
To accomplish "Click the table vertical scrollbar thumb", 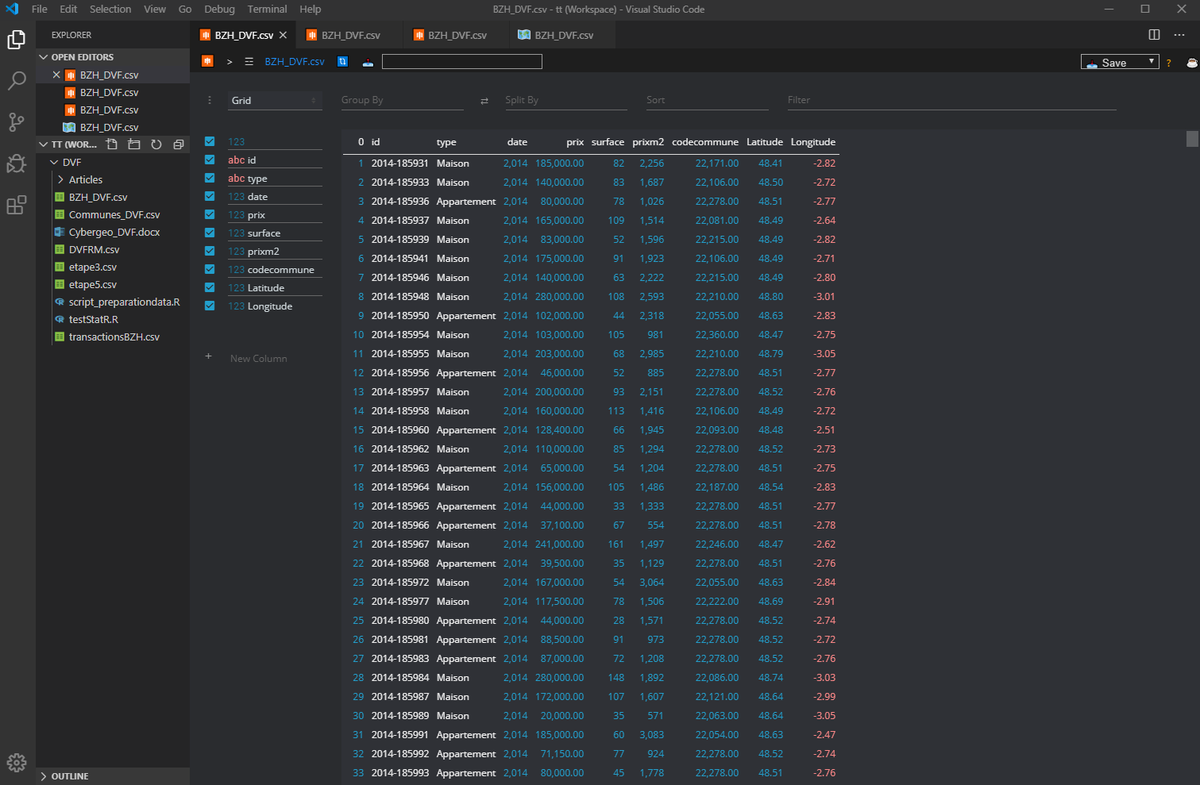I will coord(1192,139).
